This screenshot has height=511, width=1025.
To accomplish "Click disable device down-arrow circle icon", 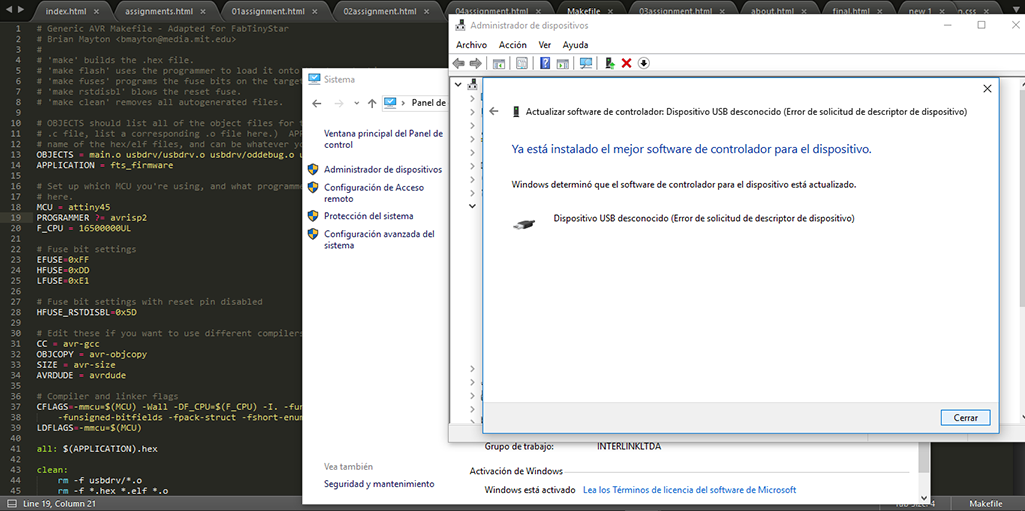I will [x=643, y=63].
